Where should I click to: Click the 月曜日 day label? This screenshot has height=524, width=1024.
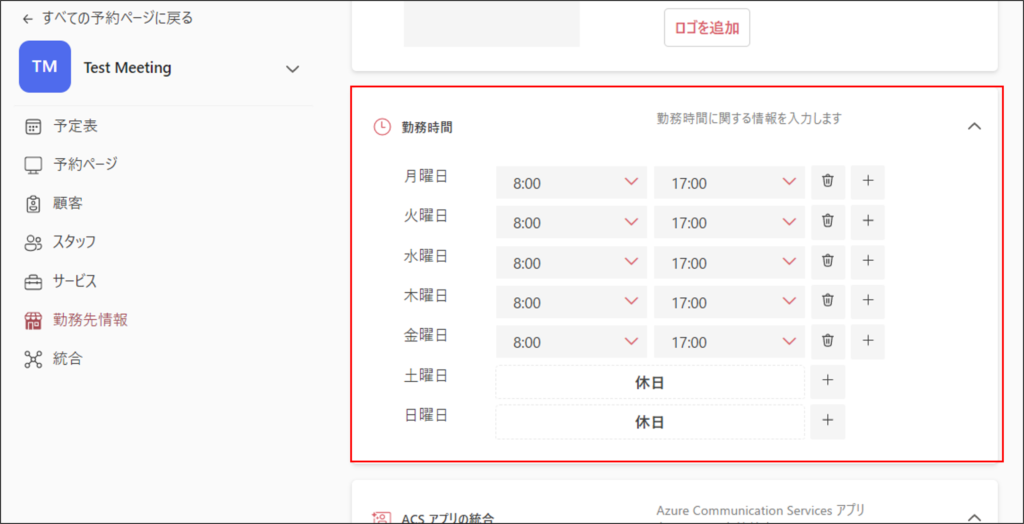426,176
